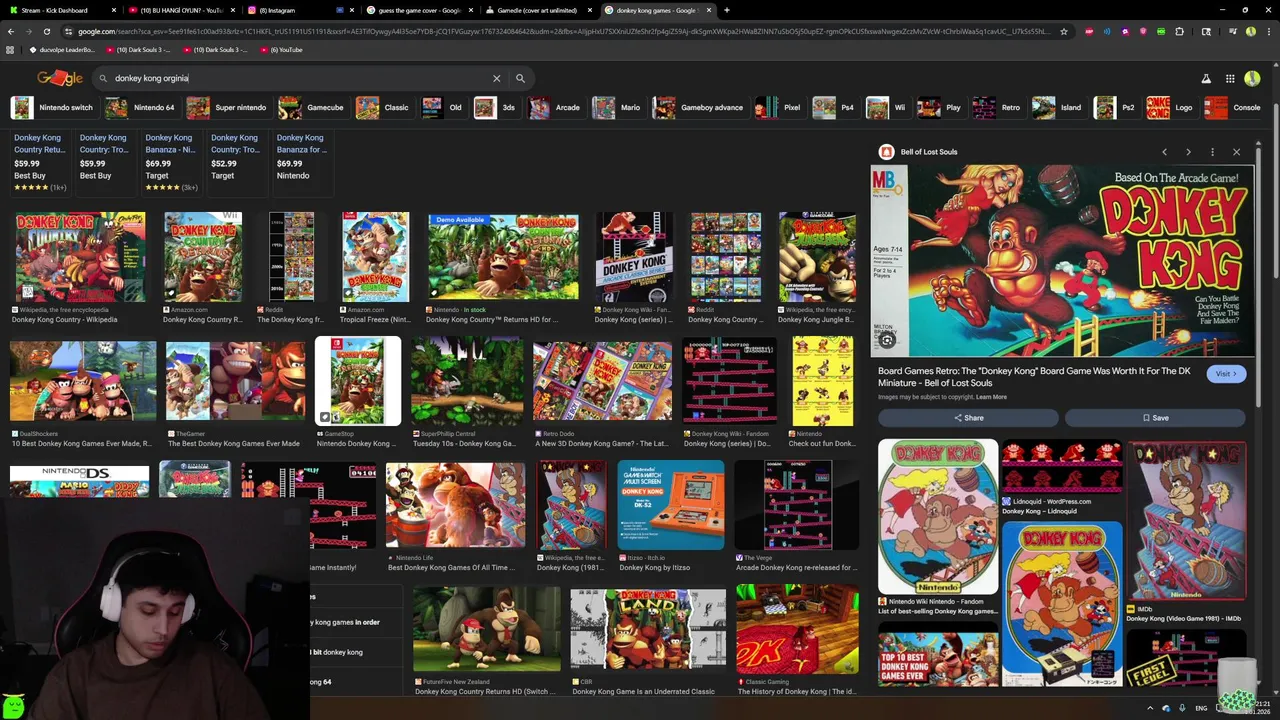Image resolution: width=1280 pixels, height=720 pixels.
Task: Open Google Search Labs flask icon
Action: tap(1206, 78)
